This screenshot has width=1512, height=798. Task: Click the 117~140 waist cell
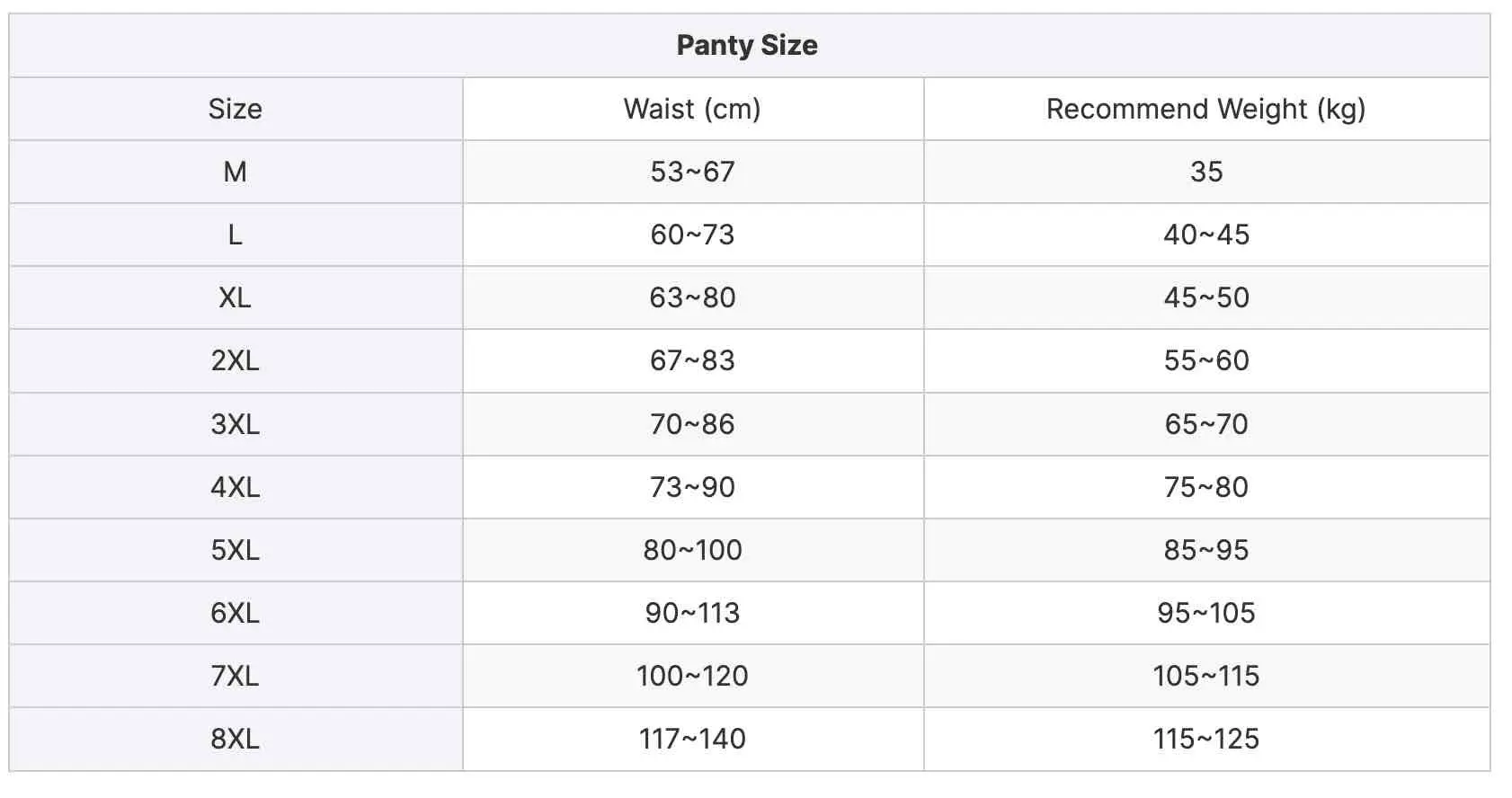click(x=692, y=739)
